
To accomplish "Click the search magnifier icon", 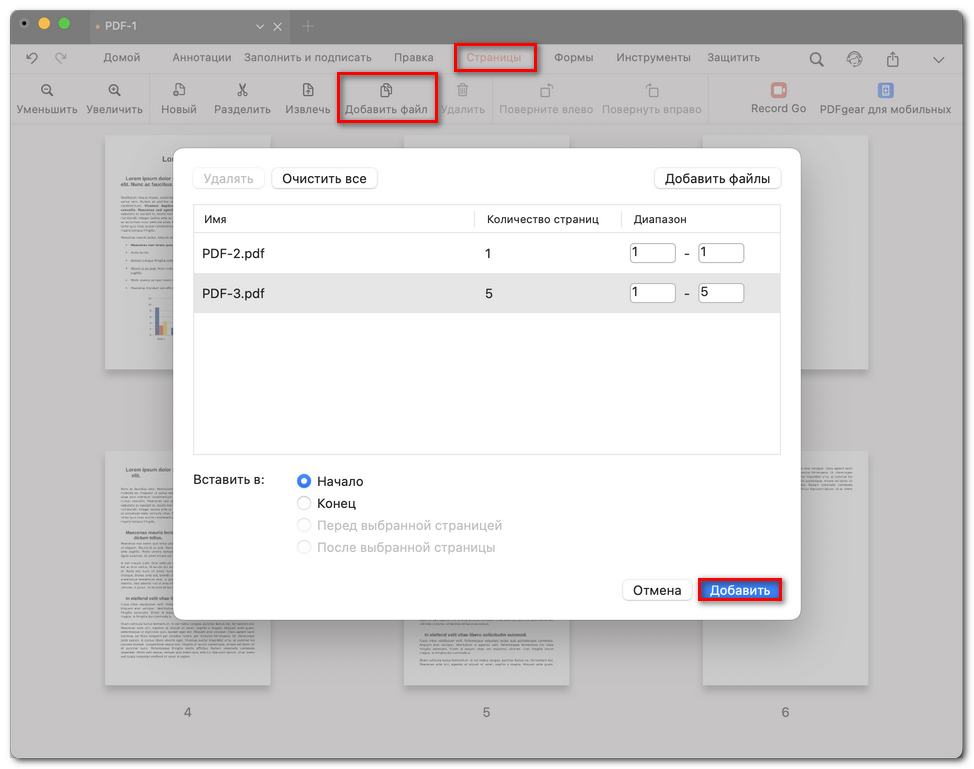I will (x=817, y=60).
